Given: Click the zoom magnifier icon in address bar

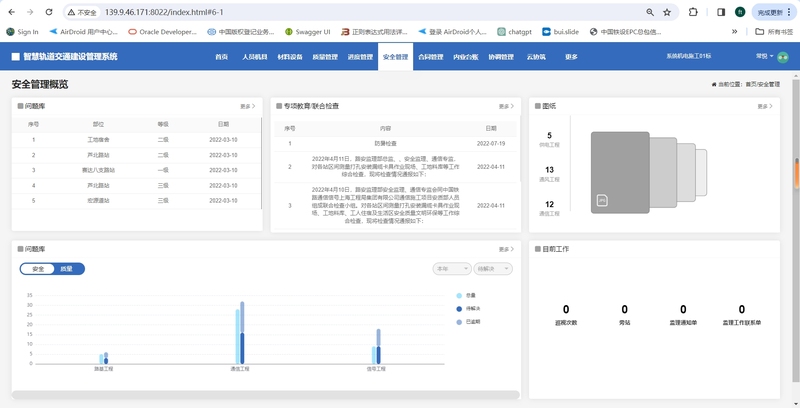Looking at the screenshot, I should (650, 12).
